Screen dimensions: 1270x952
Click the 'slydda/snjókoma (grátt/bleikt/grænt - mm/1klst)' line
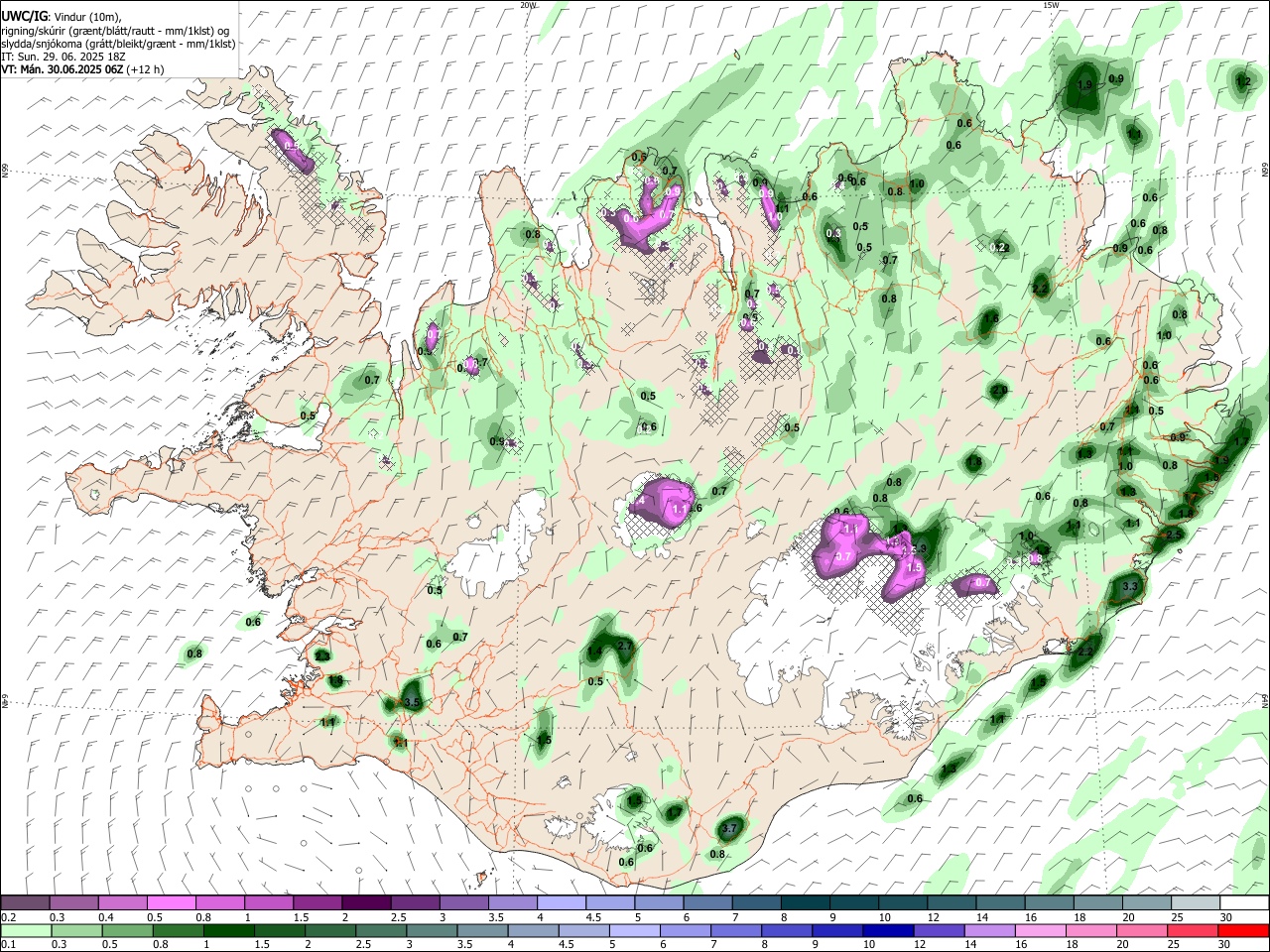[118, 44]
